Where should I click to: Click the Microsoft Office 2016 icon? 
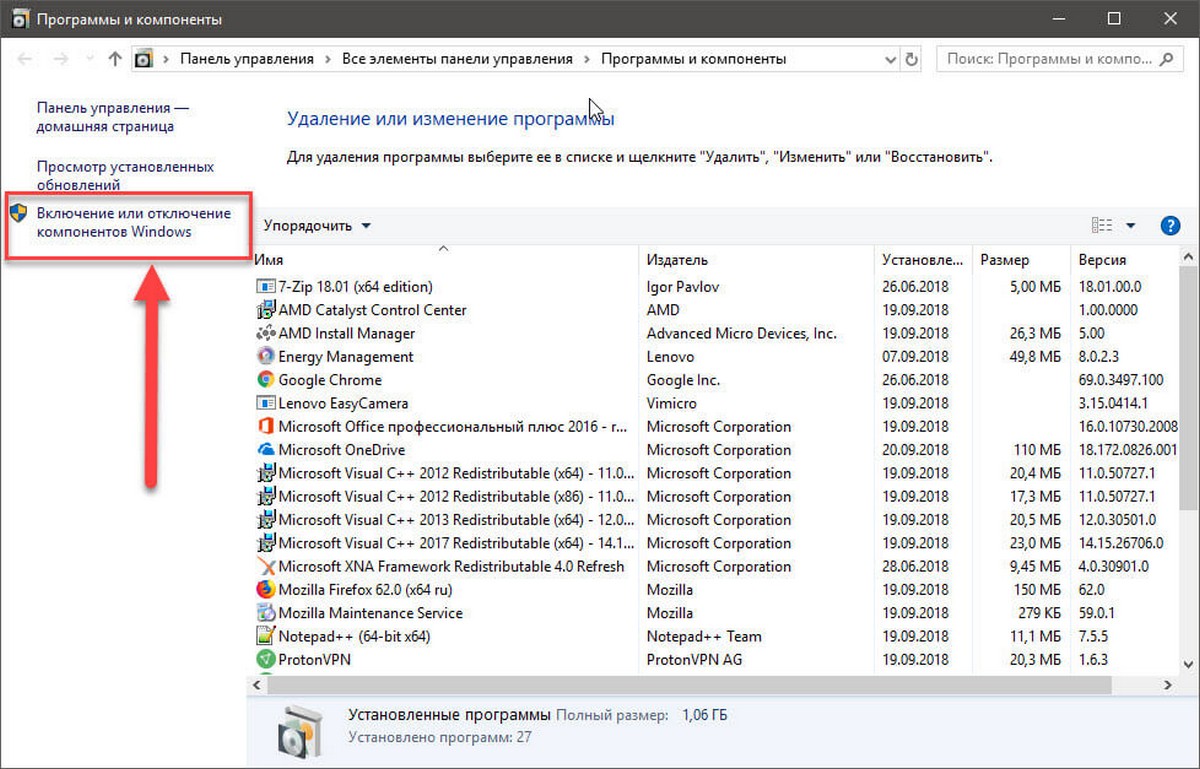tap(265, 426)
